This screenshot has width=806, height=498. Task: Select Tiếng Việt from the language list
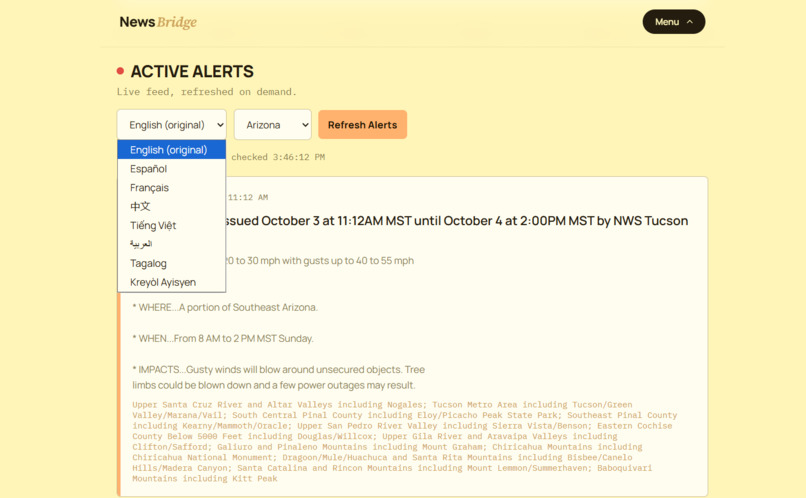172,225
